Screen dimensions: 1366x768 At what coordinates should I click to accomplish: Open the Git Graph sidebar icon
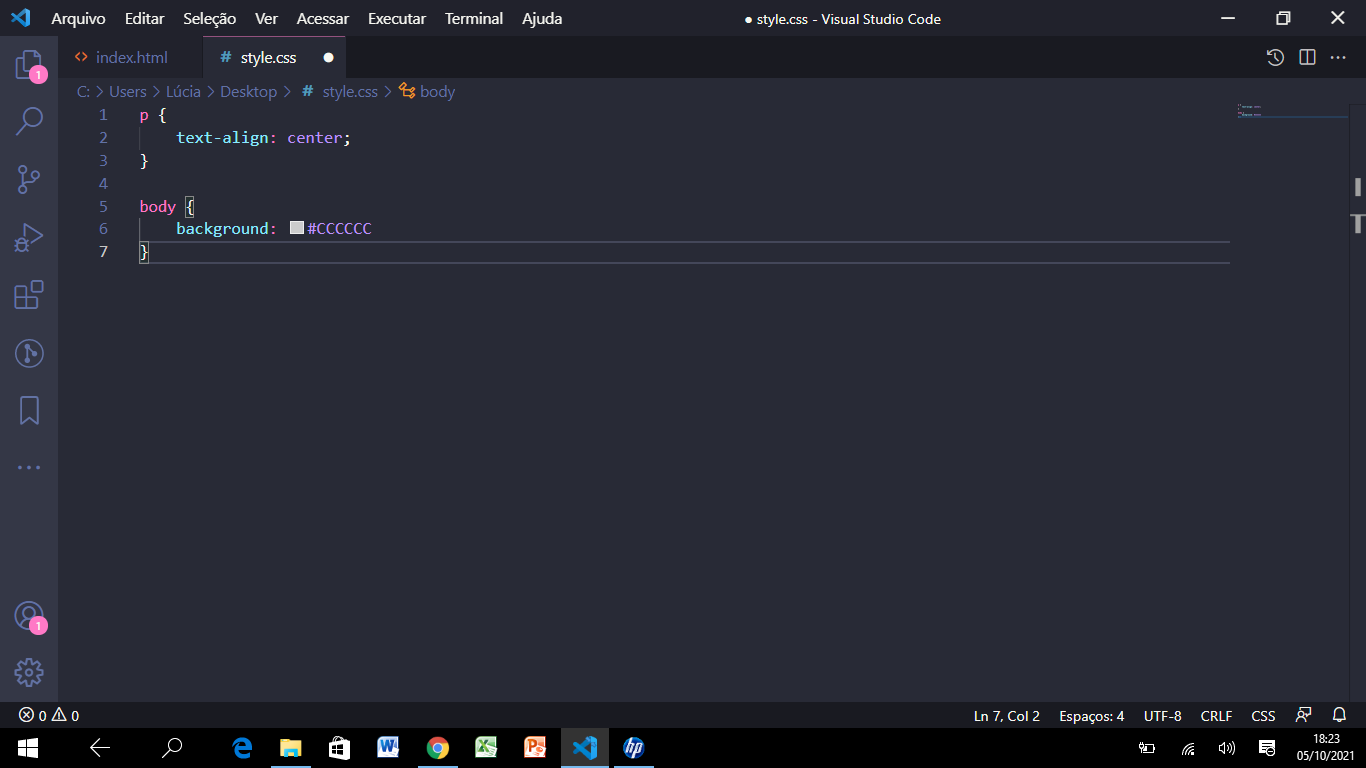click(x=29, y=353)
